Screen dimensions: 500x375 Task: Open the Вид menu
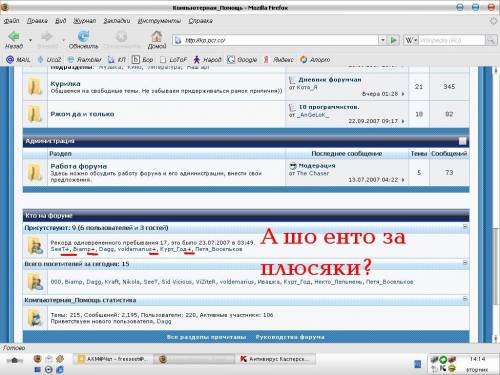point(60,21)
